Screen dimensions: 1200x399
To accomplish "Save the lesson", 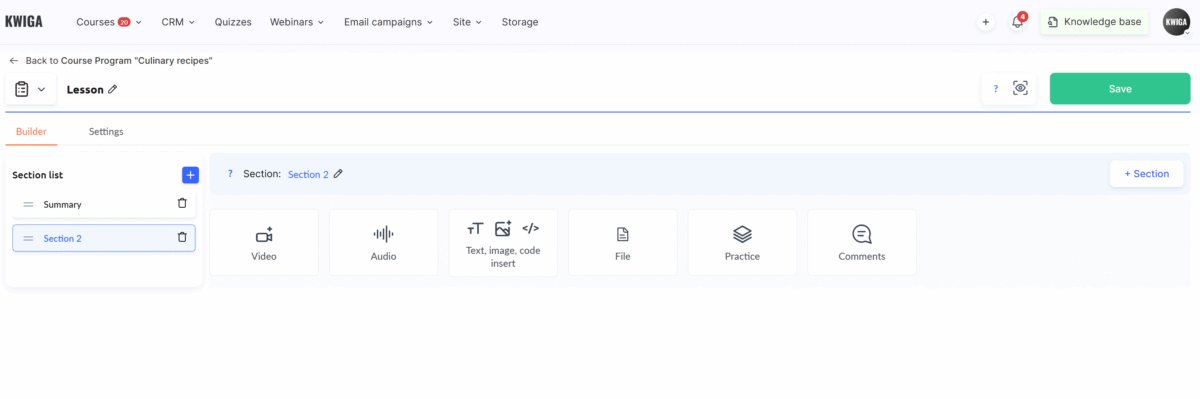I will click(x=1120, y=89).
